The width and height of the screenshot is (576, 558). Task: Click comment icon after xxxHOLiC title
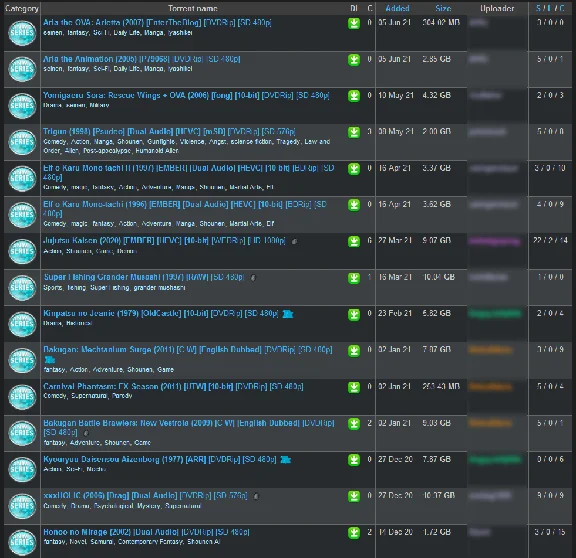click(x=256, y=496)
